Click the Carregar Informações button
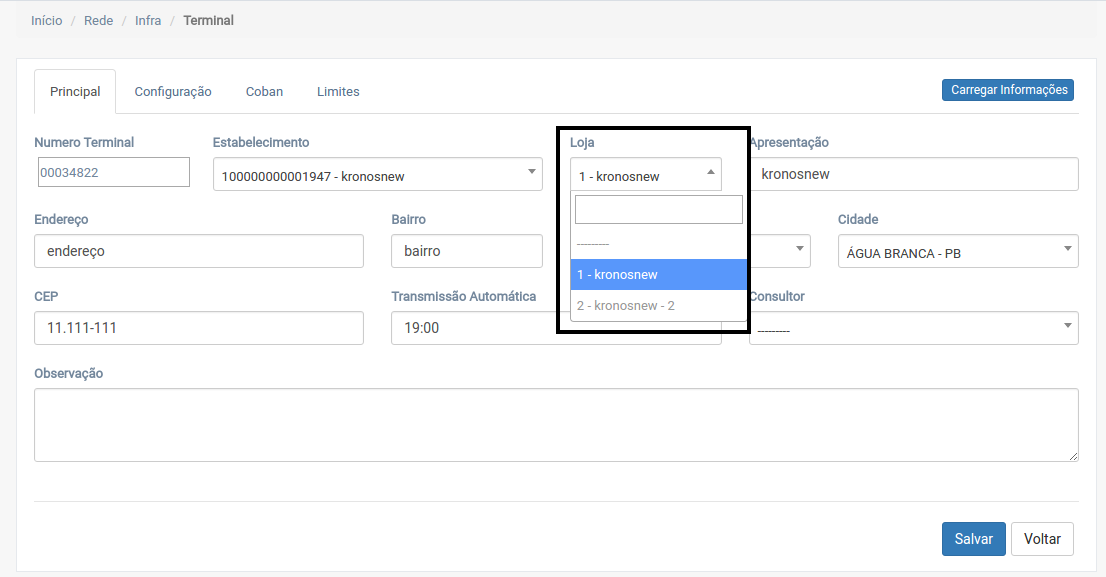Screen dimensions: 1106x577 click(x=1007, y=90)
